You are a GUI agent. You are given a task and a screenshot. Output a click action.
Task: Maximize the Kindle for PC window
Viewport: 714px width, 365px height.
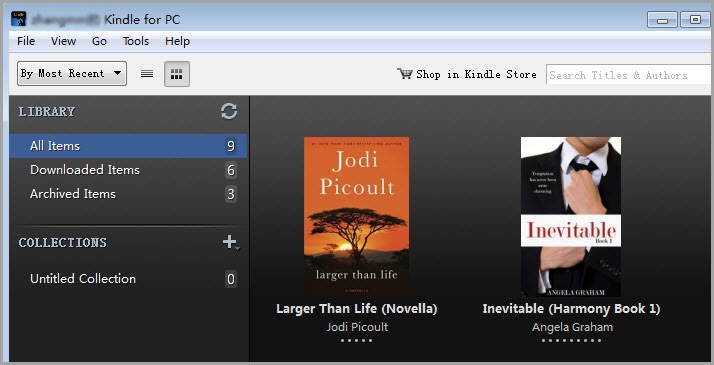click(x=695, y=20)
